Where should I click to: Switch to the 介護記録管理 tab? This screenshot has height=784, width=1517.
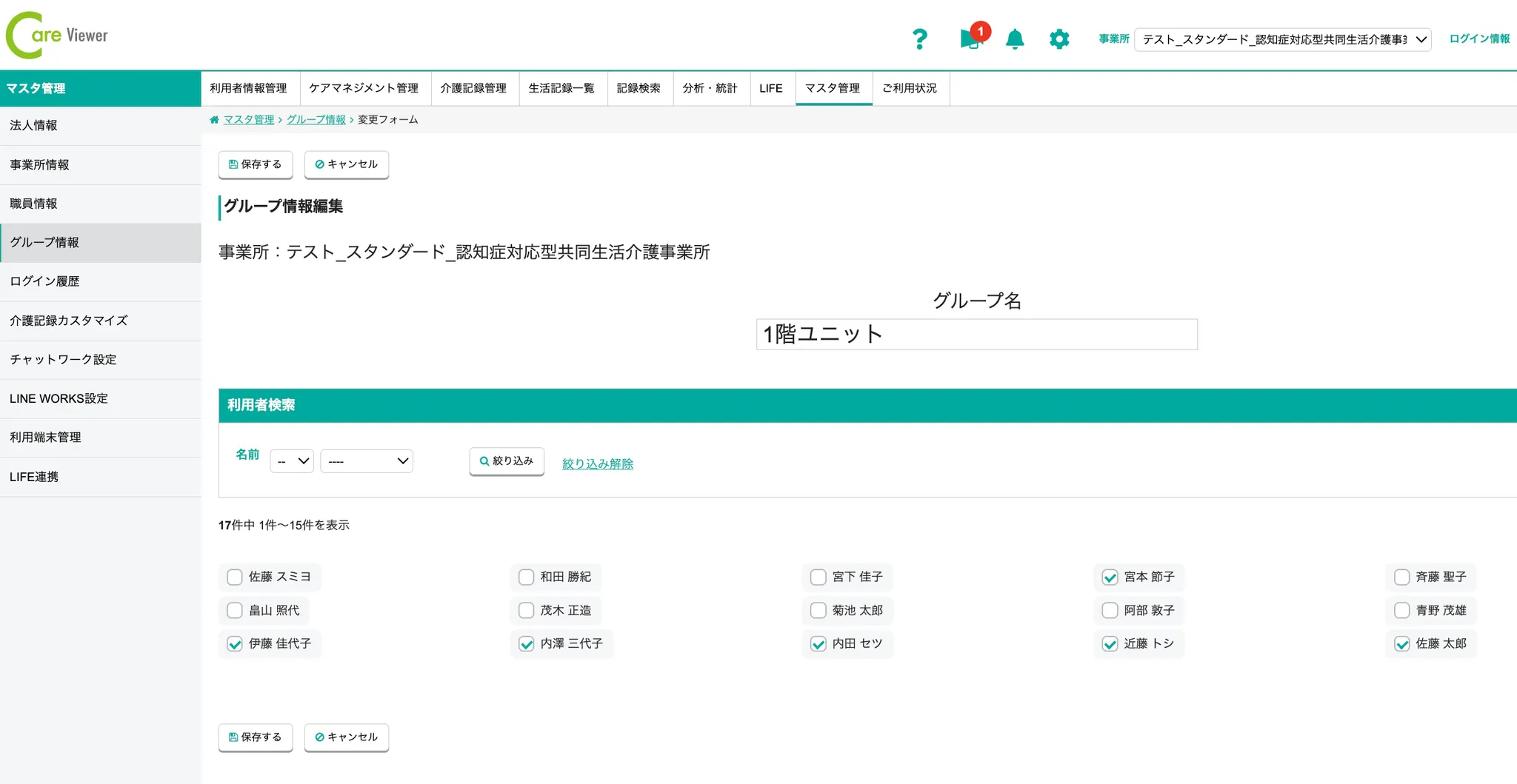point(473,88)
